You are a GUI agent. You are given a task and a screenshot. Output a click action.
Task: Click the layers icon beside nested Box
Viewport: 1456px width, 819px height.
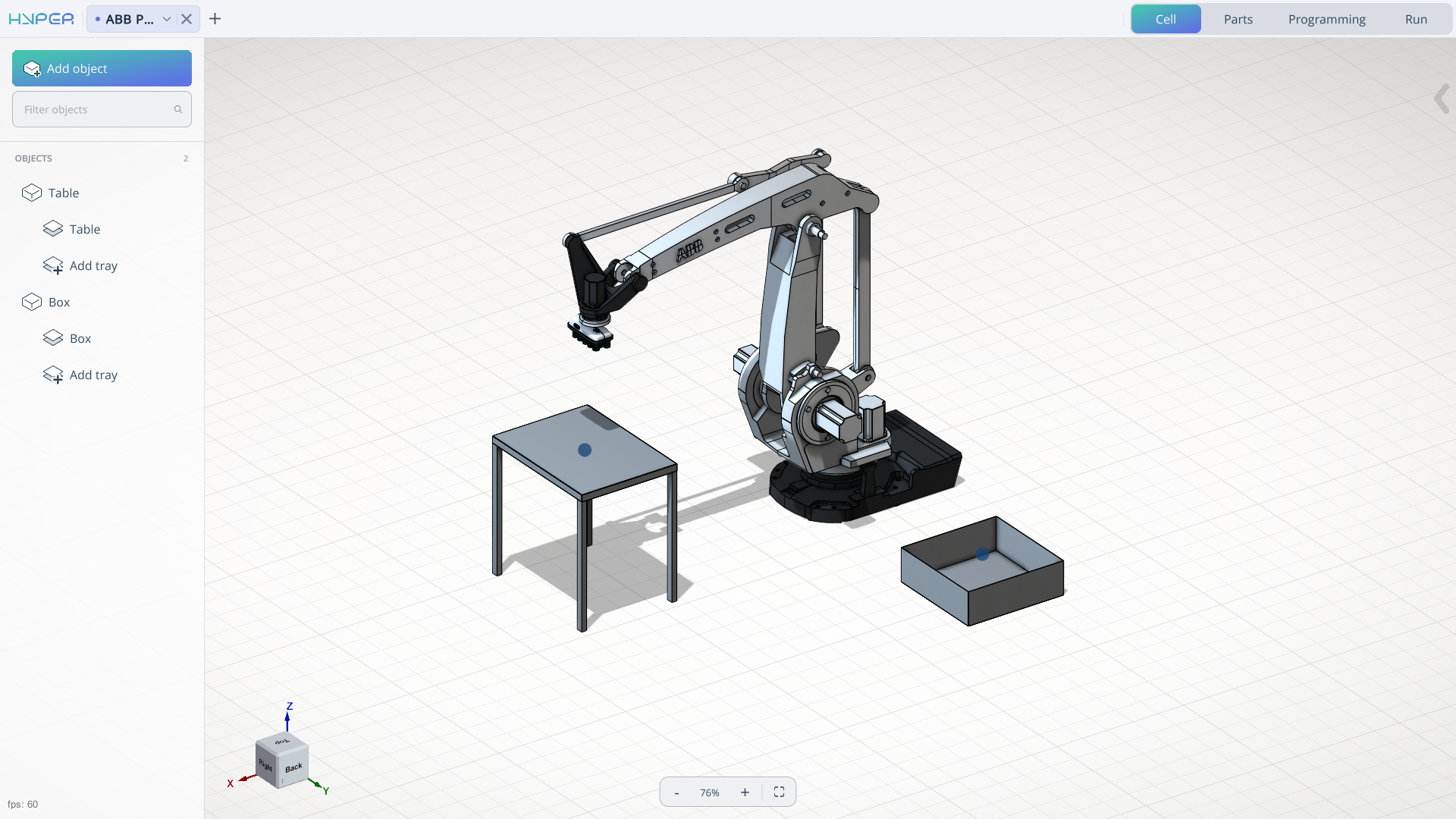[53, 338]
